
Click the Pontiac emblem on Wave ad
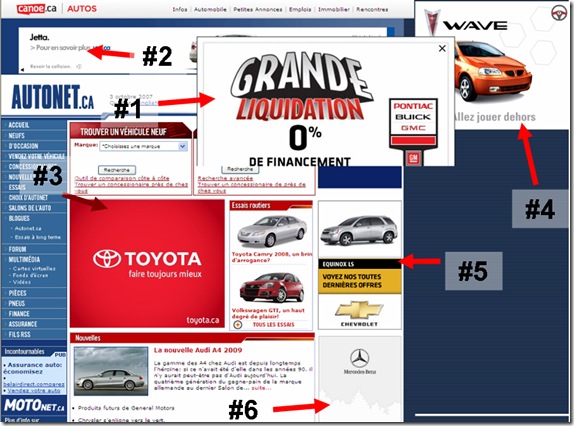[432, 22]
